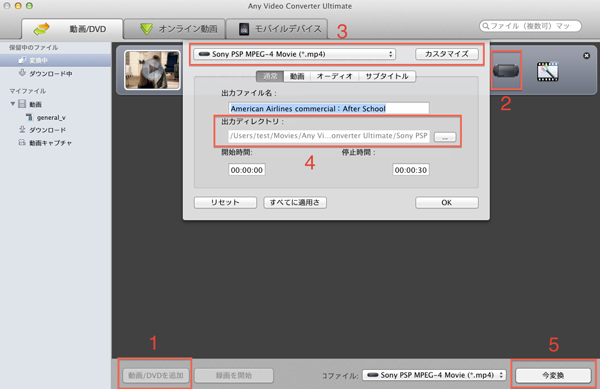Open the モバイルデバイス tab

277,29
